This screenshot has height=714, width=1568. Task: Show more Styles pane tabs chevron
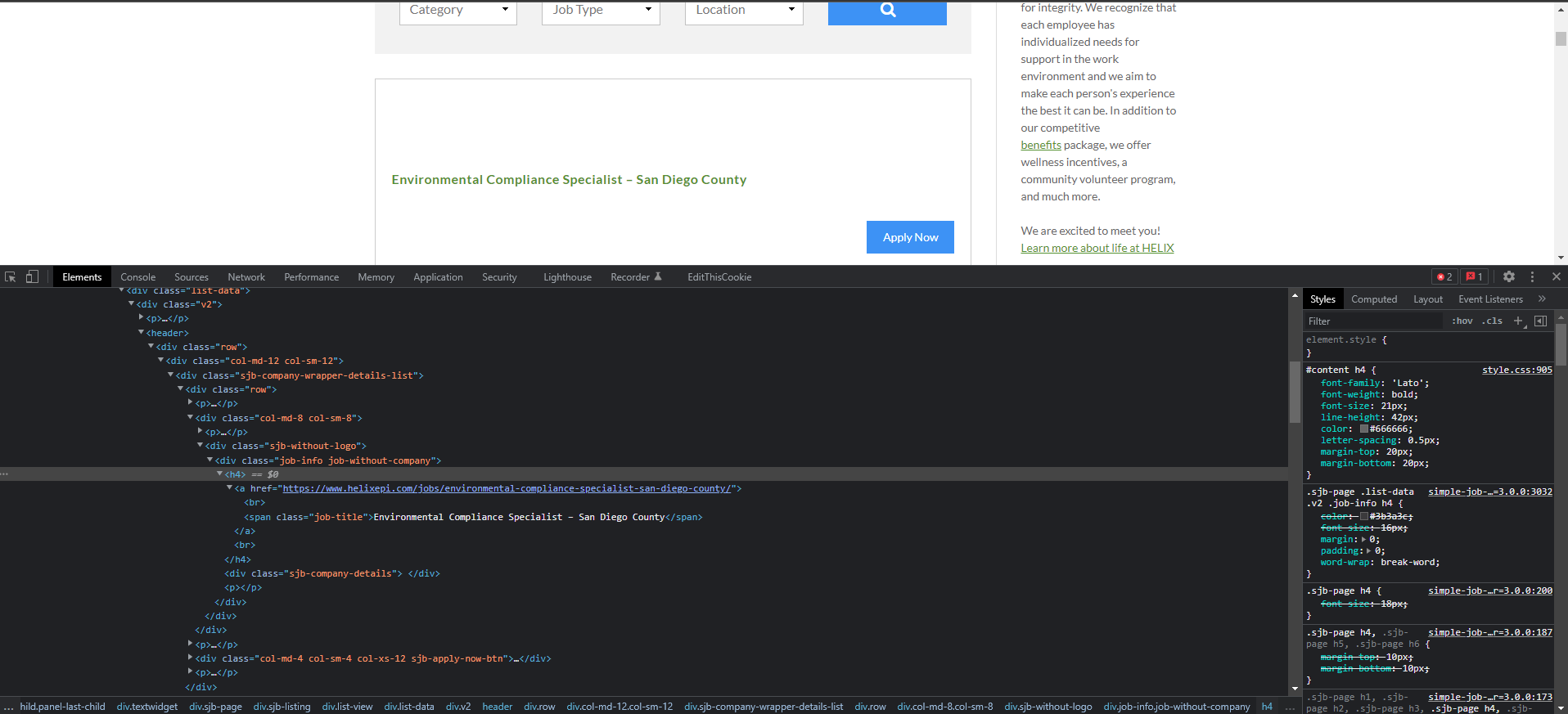coord(1542,299)
